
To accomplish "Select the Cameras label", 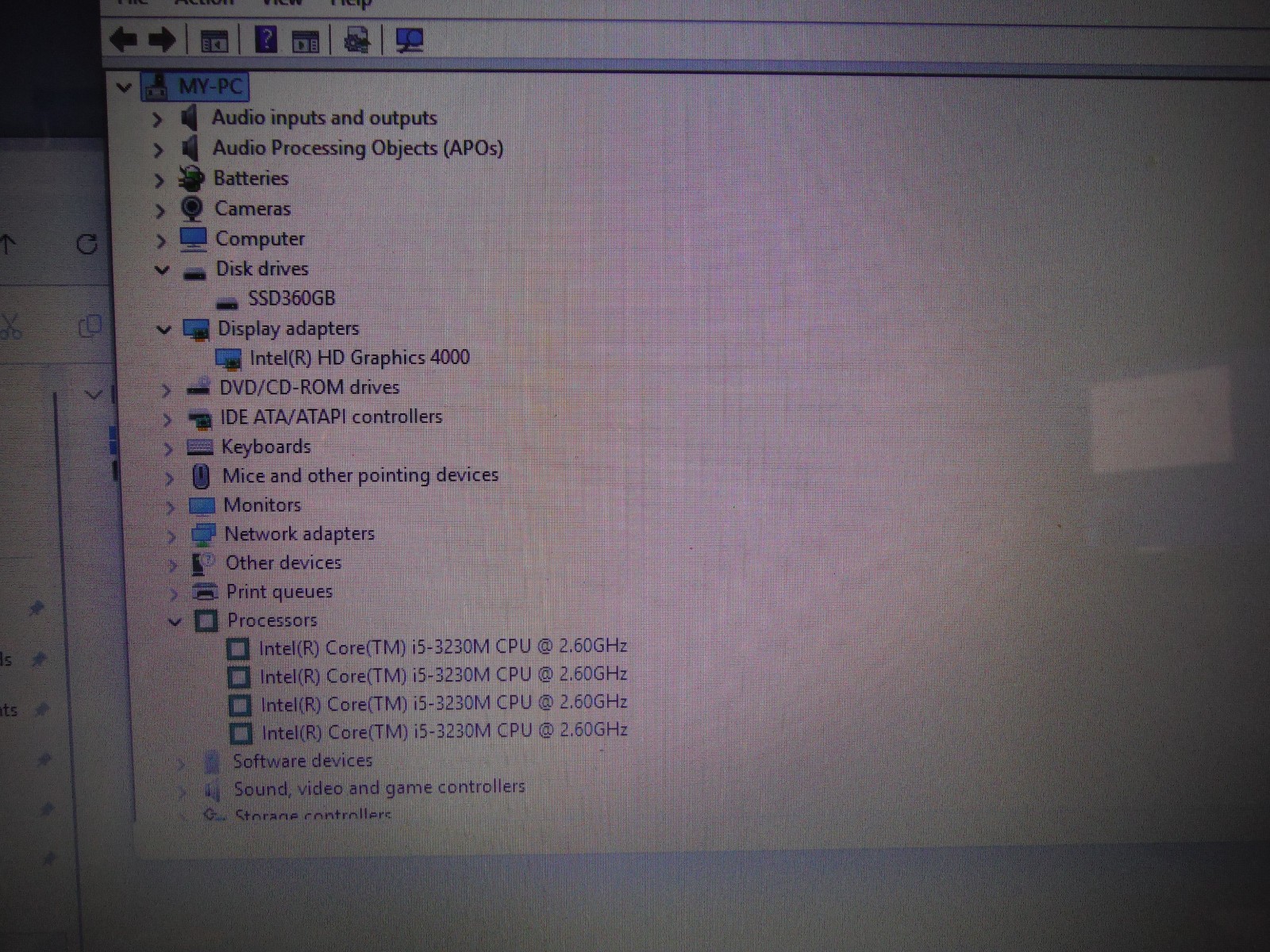I will [252, 209].
